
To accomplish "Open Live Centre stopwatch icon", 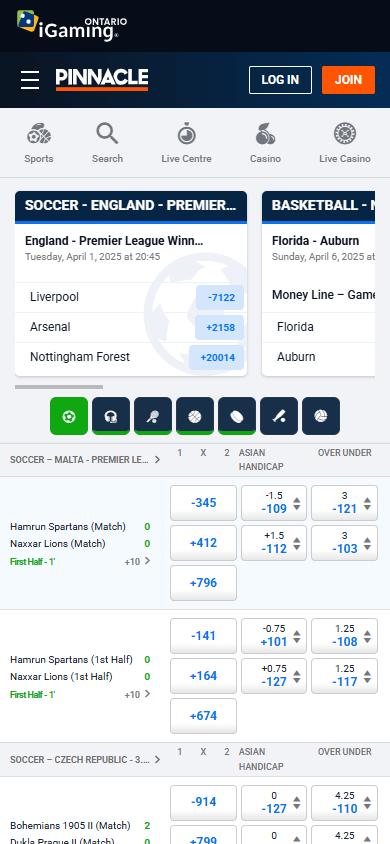I will coord(187,133).
